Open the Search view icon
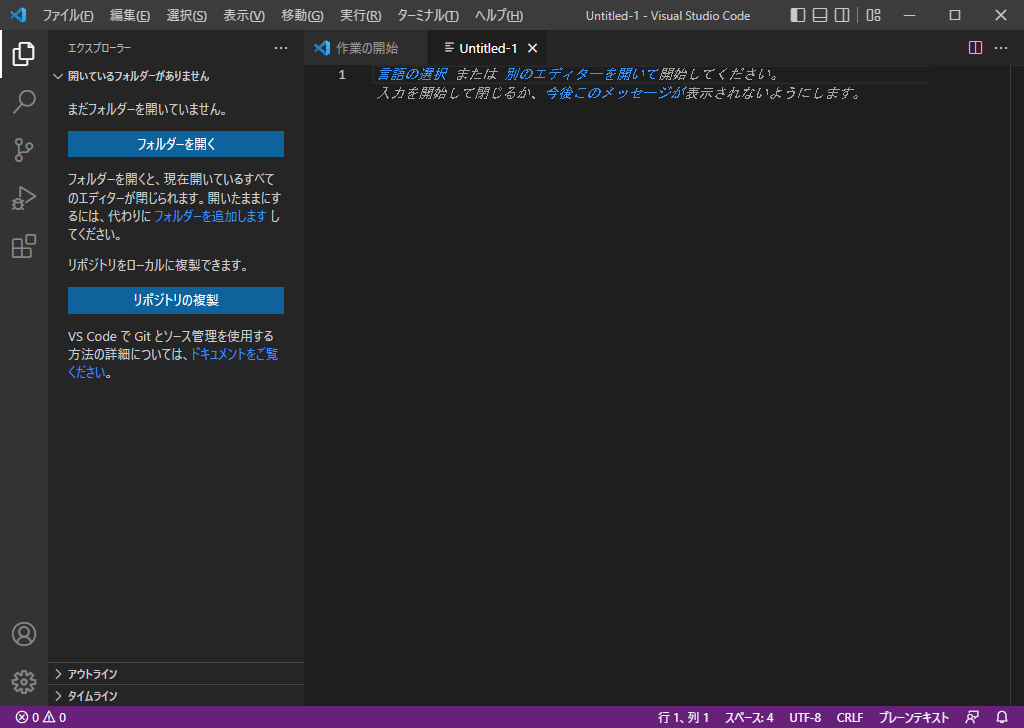 coord(24,102)
